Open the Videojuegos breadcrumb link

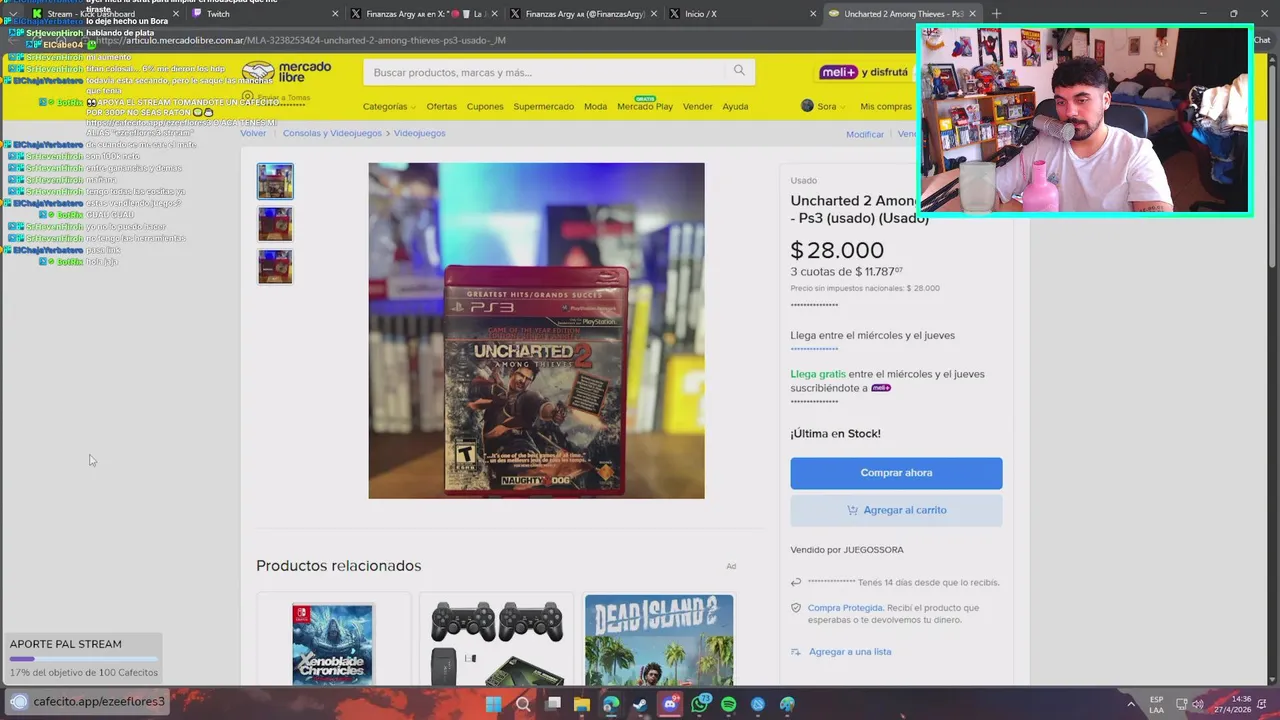[x=419, y=133]
